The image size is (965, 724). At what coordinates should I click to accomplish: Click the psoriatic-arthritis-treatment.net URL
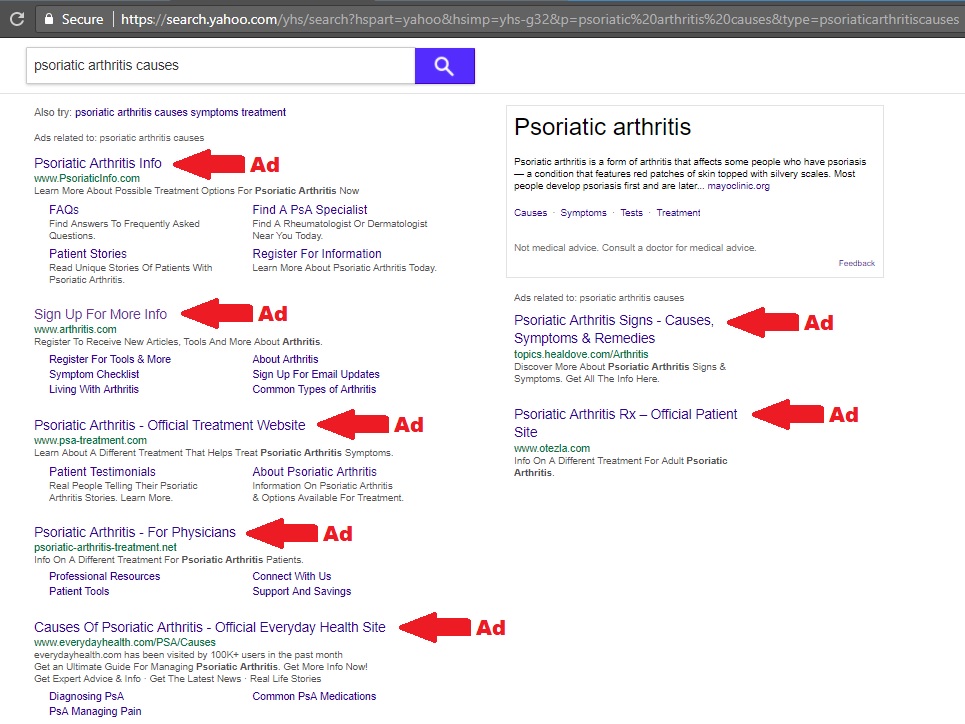click(105, 547)
